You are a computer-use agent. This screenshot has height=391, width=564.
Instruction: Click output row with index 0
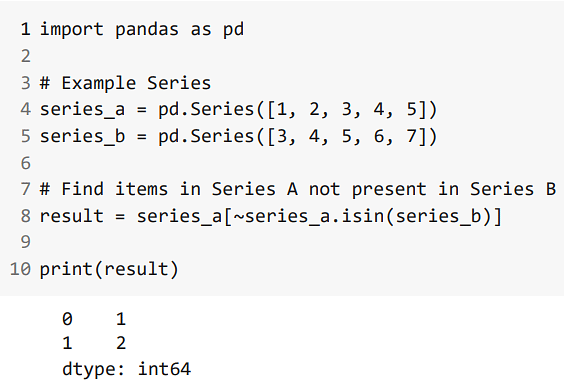click(94, 319)
